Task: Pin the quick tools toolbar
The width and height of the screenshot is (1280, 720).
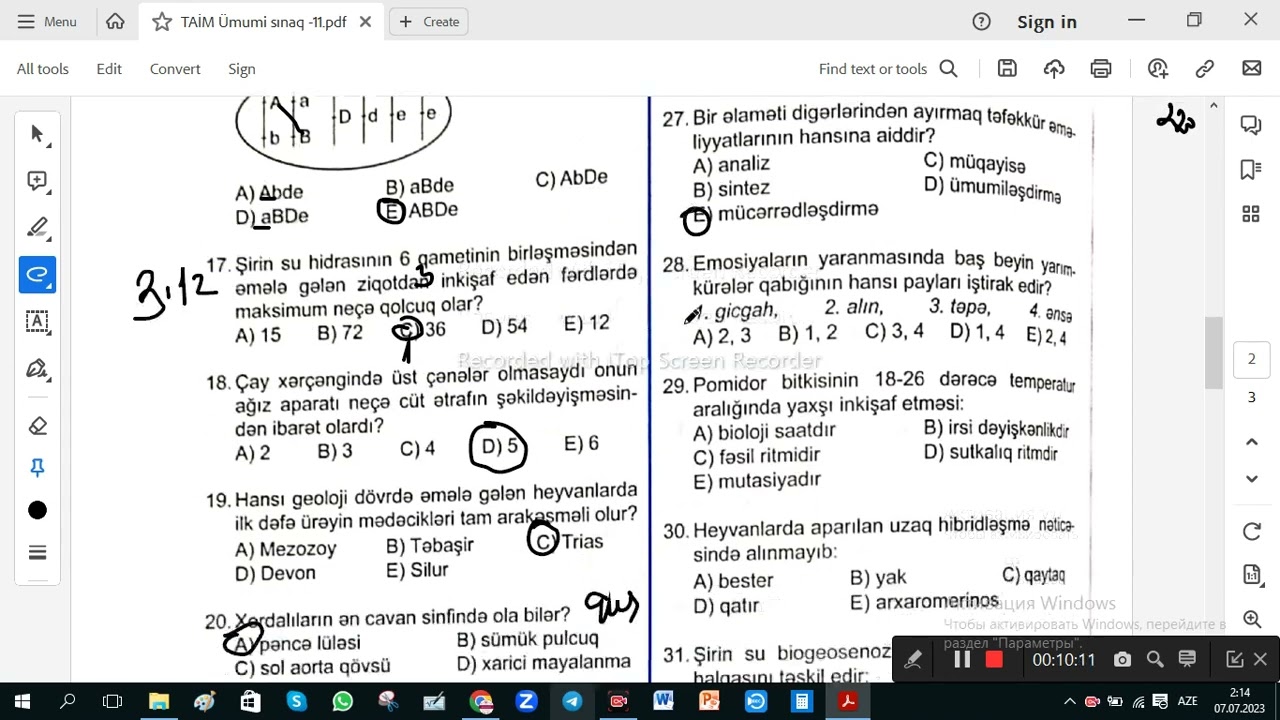Action: [37, 468]
